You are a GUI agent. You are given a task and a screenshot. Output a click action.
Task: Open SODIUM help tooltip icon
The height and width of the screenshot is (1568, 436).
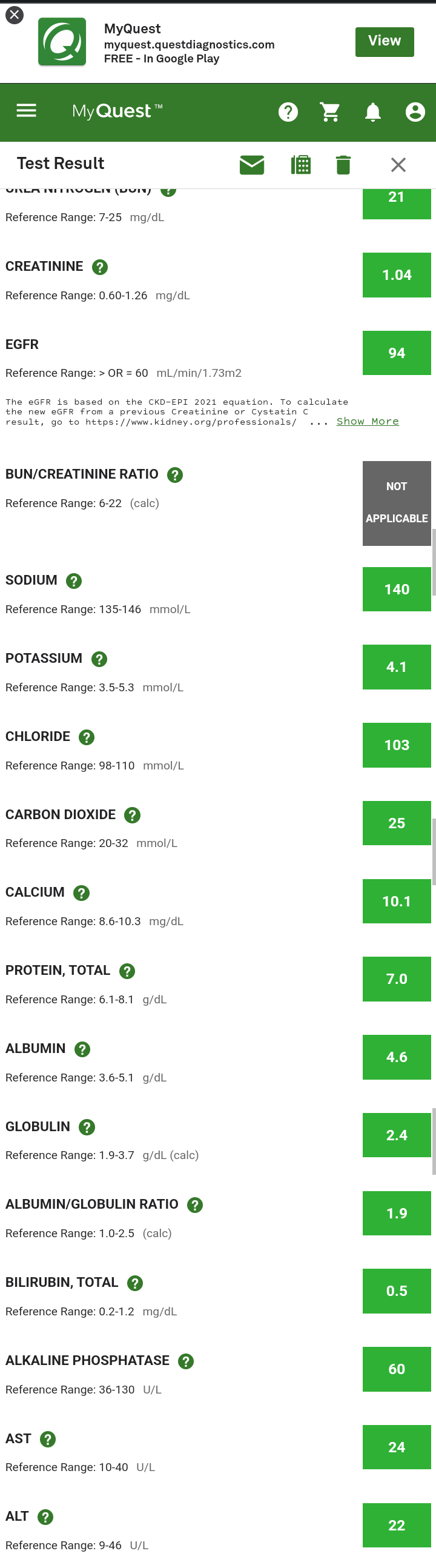74,581
